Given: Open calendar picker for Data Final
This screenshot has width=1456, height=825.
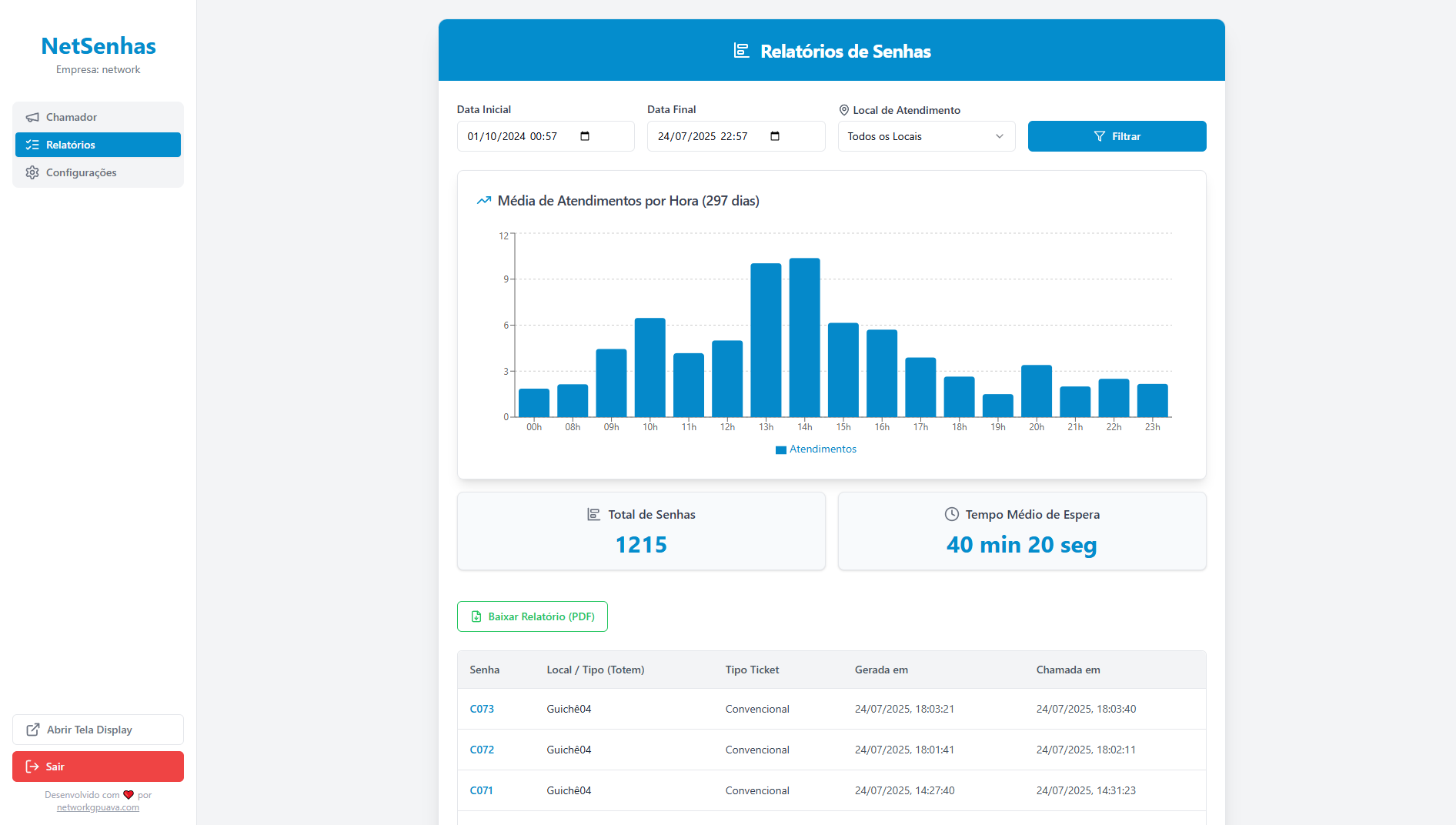Looking at the screenshot, I should point(775,136).
